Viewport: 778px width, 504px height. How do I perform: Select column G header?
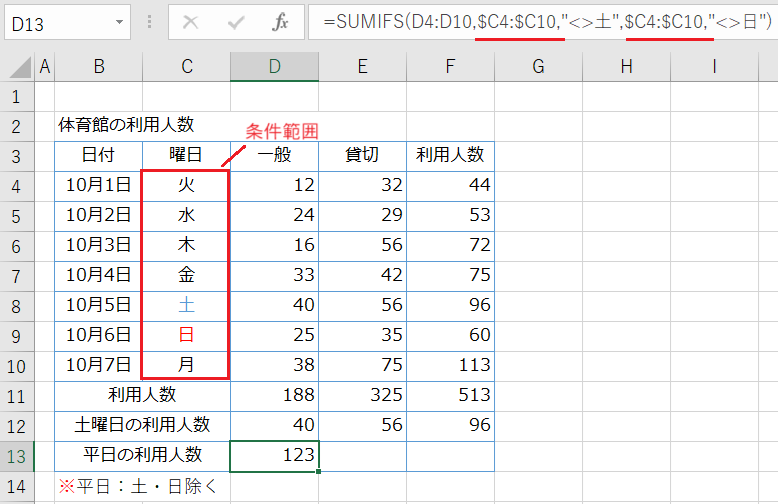pos(538,66)
